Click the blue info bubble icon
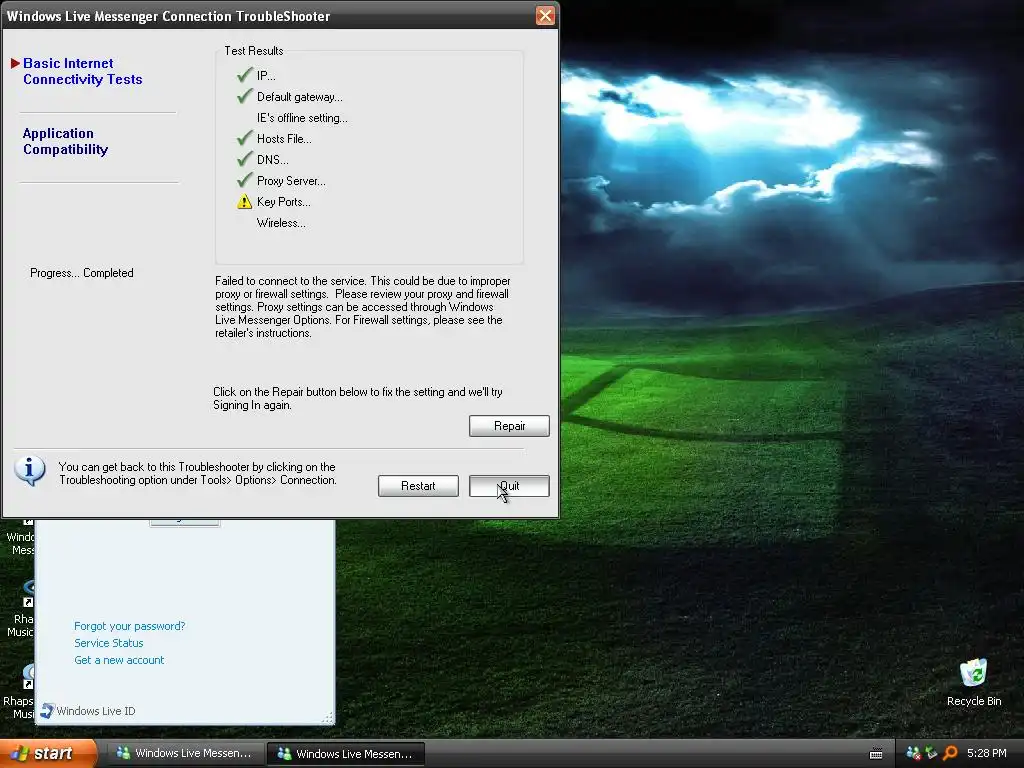This screenshot has height=768, width=1024. pos(30,471)
